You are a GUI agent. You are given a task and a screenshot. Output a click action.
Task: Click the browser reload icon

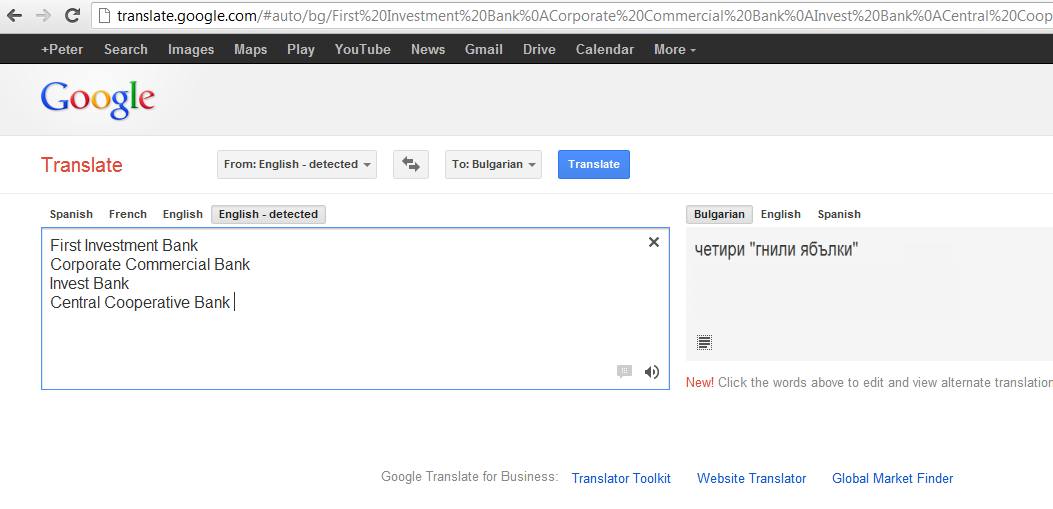[72, 15]
